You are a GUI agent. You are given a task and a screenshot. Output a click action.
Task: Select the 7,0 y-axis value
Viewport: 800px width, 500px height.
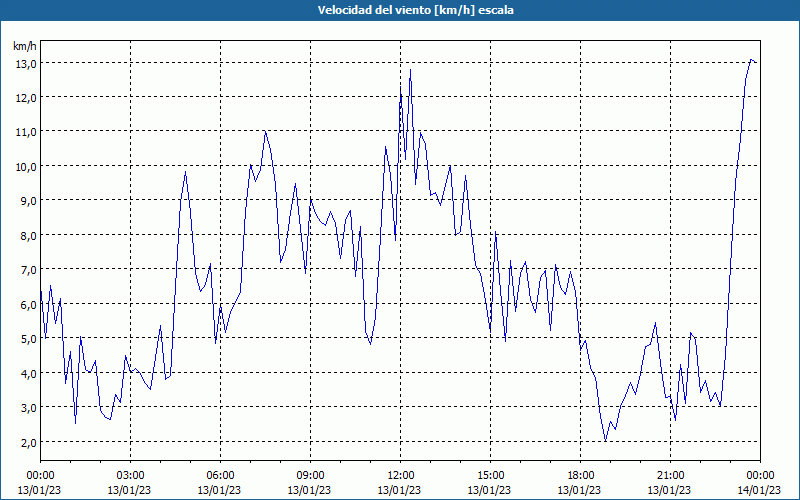point(28,270)
